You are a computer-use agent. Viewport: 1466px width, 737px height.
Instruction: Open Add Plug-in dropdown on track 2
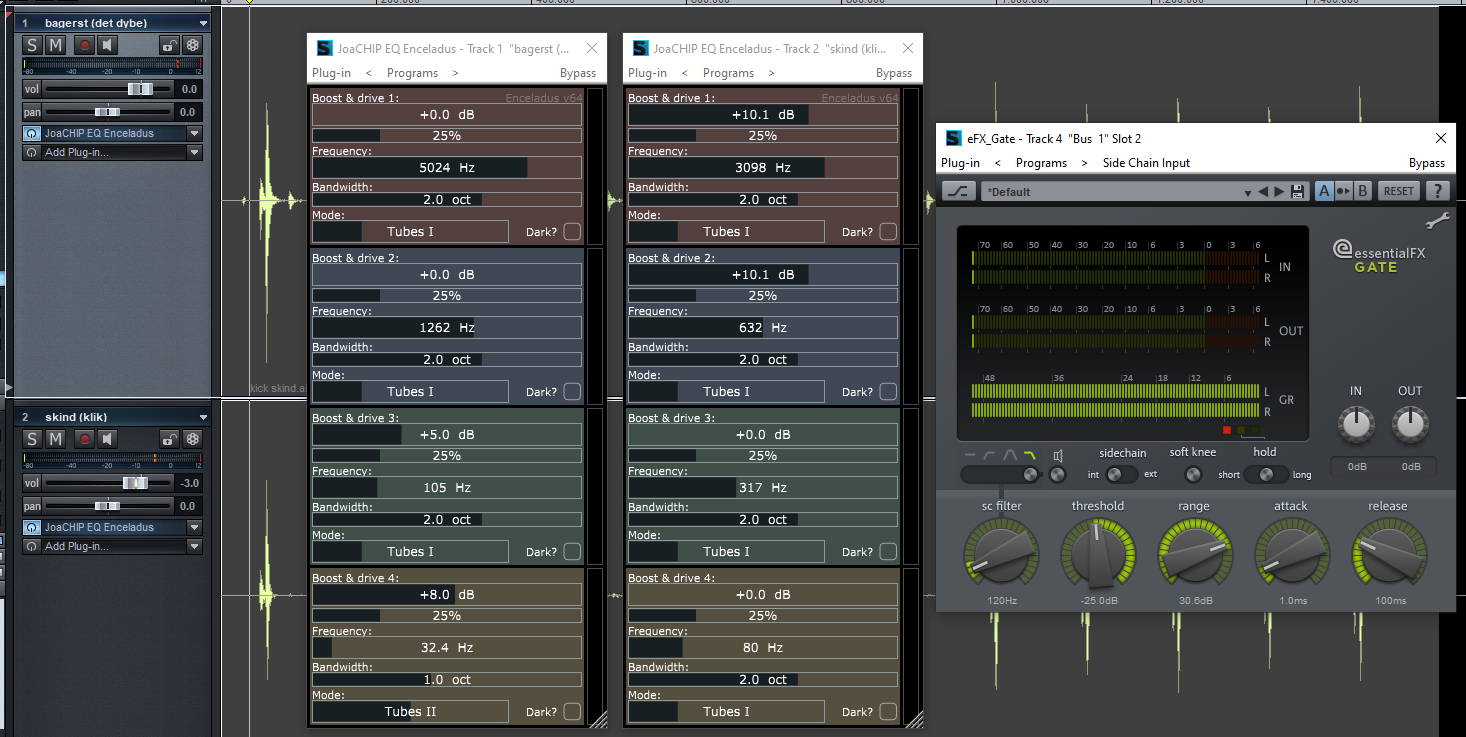195,547
